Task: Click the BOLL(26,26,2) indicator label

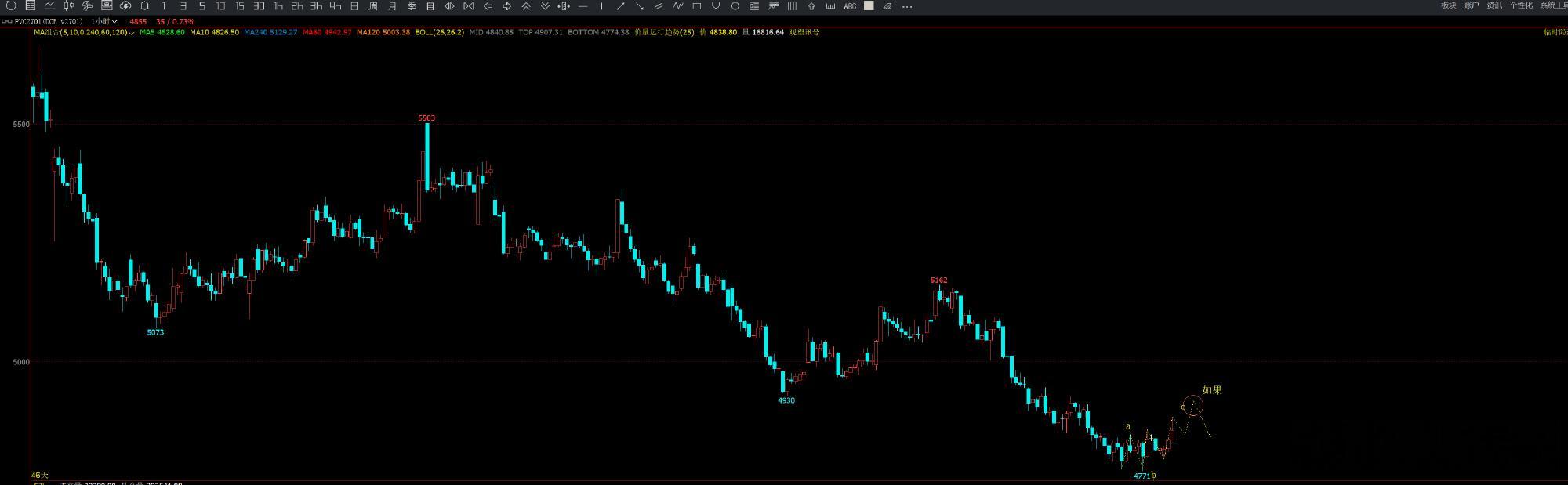Action: (439, 32)
